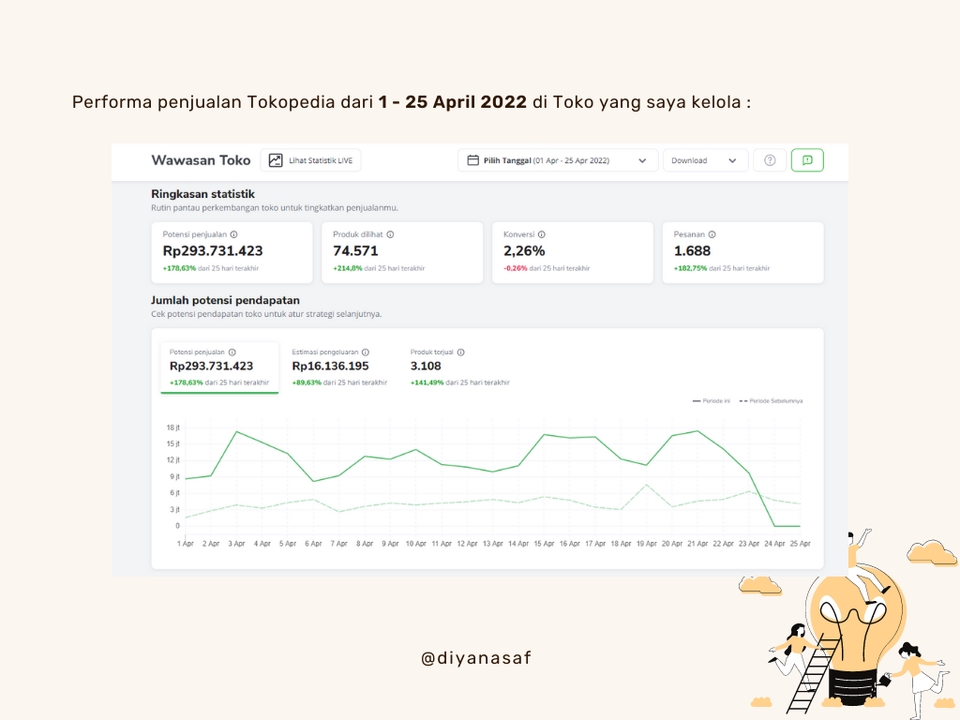Open the Lihat Statistik LIVE button

[310, 160]
